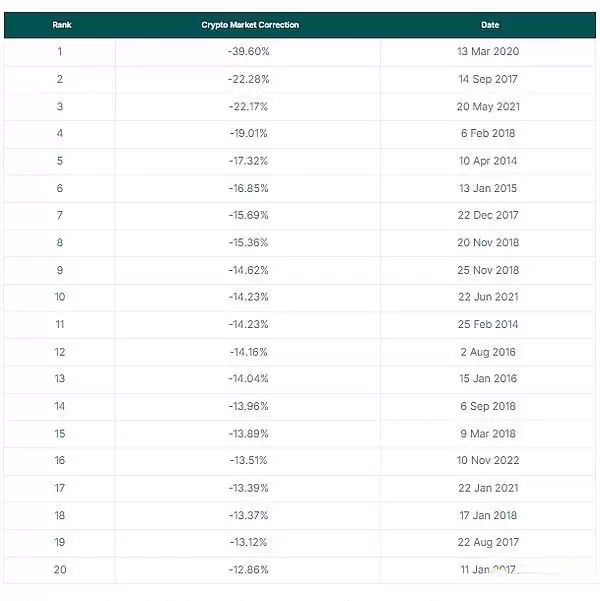Image resolution: width=600 pixels, height=601 pixels.
Task: Click the 10 Nov 2022 date cell
Action: [489, 461]
